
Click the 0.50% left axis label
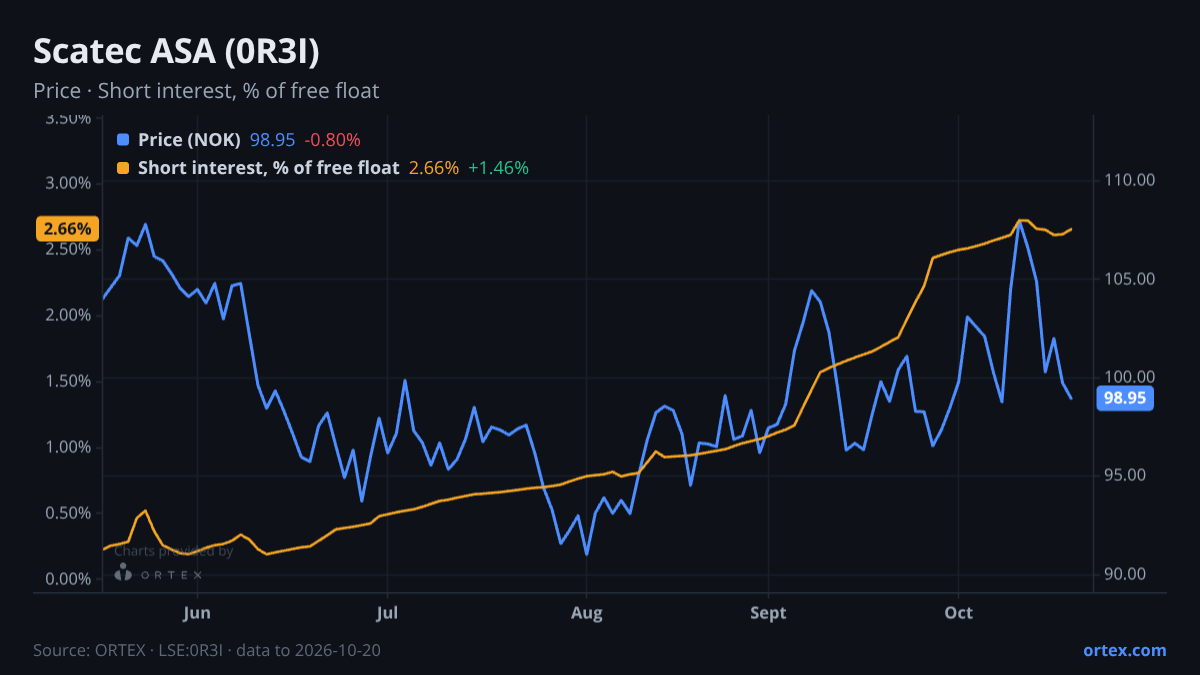point(68,513)
